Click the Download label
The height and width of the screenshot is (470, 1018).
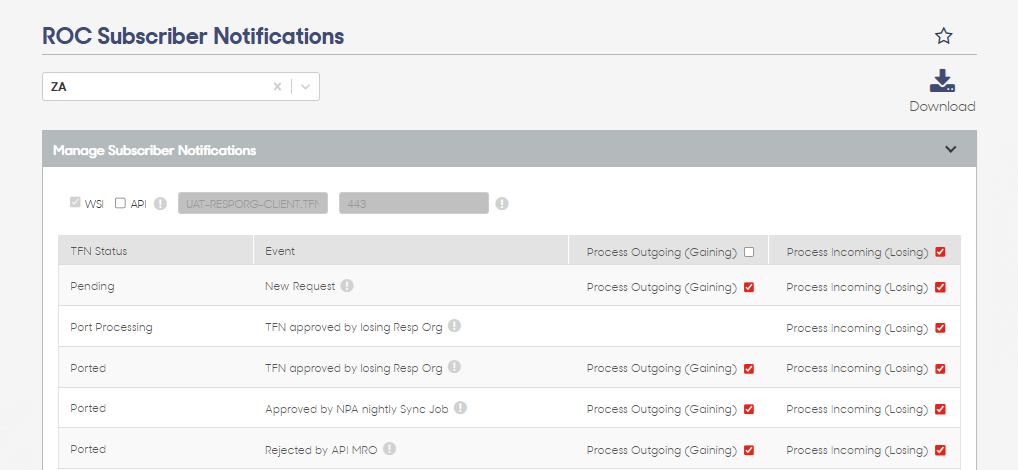(x=942, y=106)
